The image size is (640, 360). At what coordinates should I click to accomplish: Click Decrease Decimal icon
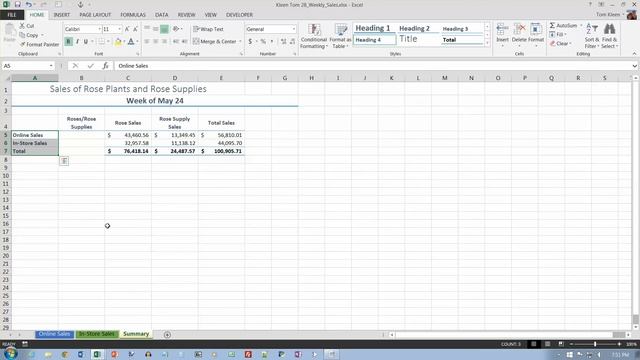click(x=292, y=41)
